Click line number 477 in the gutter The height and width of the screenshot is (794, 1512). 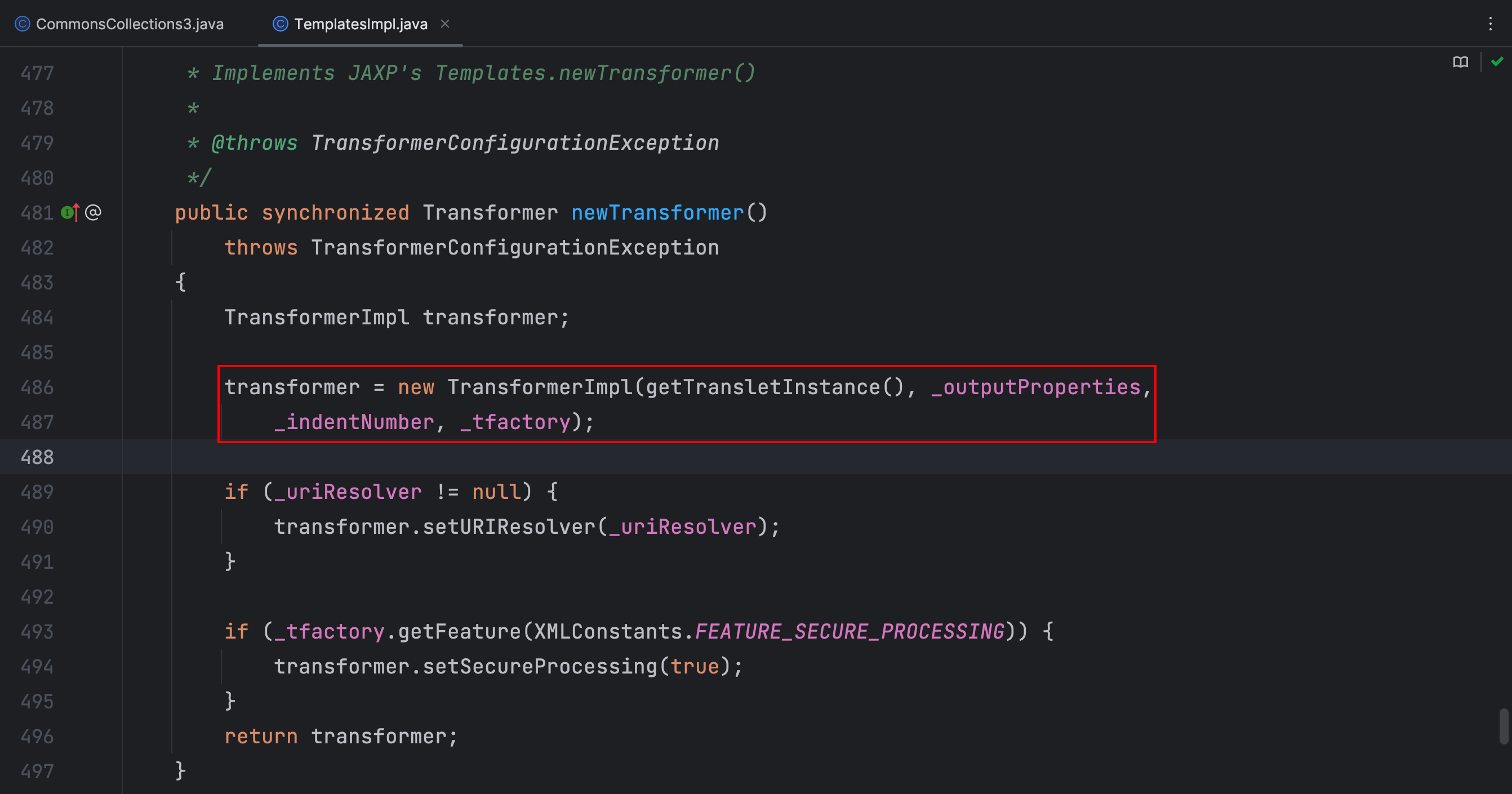[x=37, y=73]
